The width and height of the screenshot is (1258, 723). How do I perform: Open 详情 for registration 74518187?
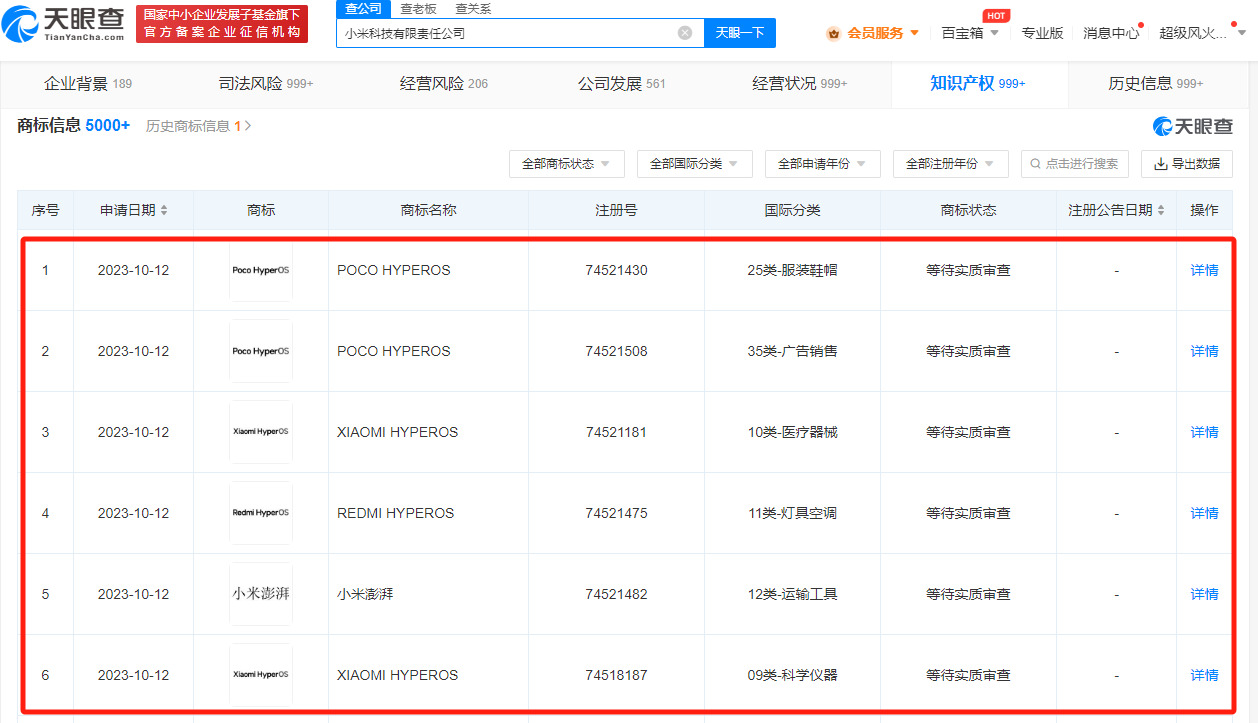[1204, 675]
